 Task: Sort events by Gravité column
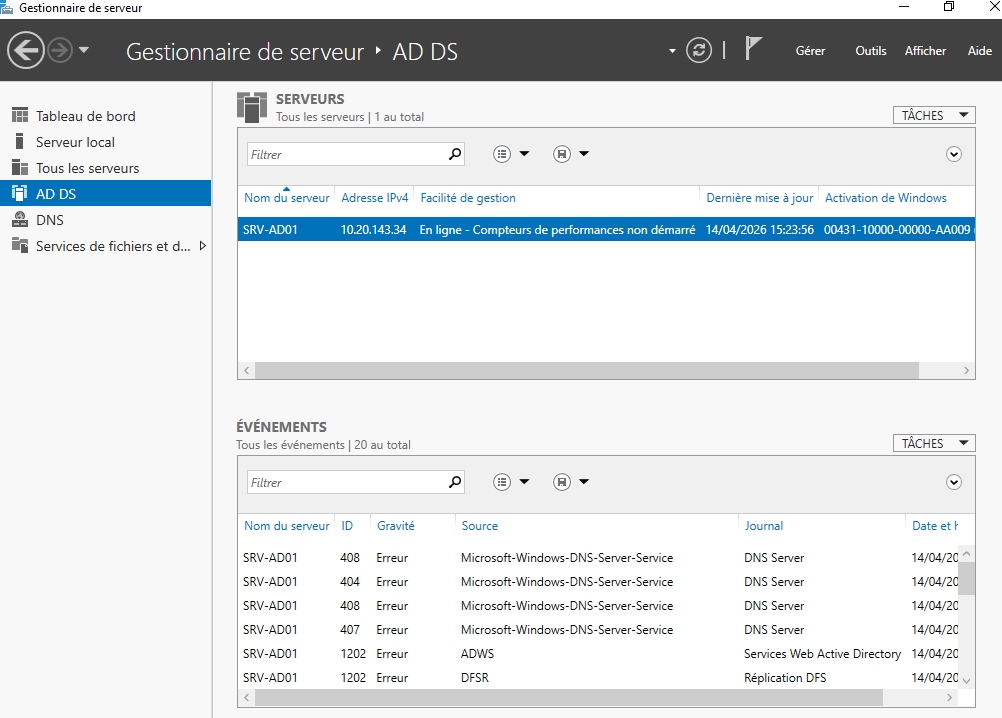pyautogui.click(x=396, y=526)
